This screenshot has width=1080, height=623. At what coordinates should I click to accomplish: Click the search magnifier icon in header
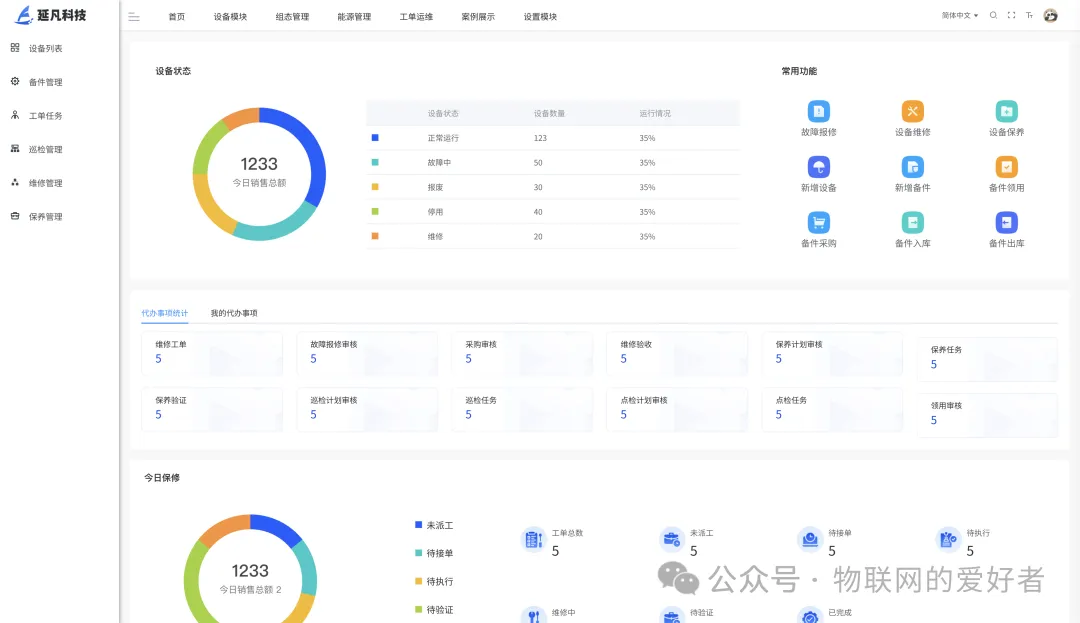[x=993, y=15]
